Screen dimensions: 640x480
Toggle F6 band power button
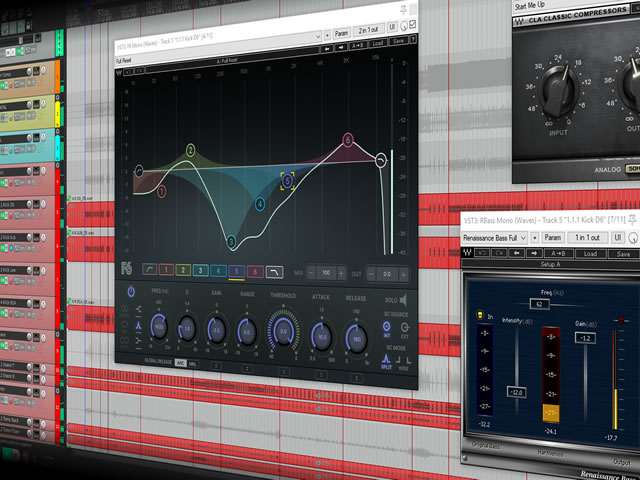pyautogui.click(x=131, y=291)
